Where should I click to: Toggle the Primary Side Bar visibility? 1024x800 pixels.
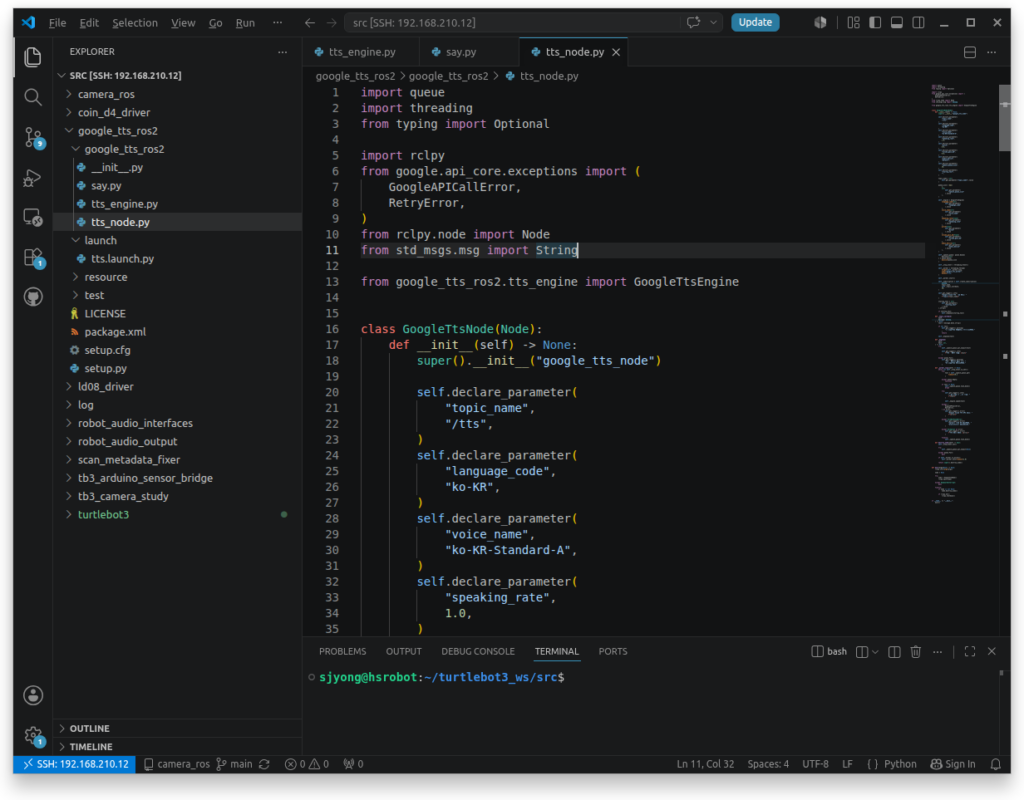tap(875, 22)
